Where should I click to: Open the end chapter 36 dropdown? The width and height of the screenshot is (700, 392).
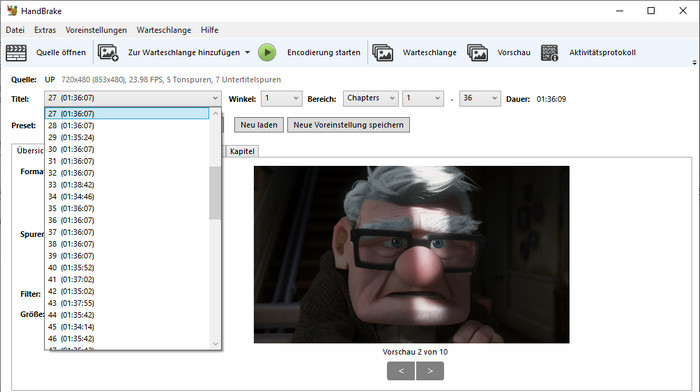[x=480, y=98]
